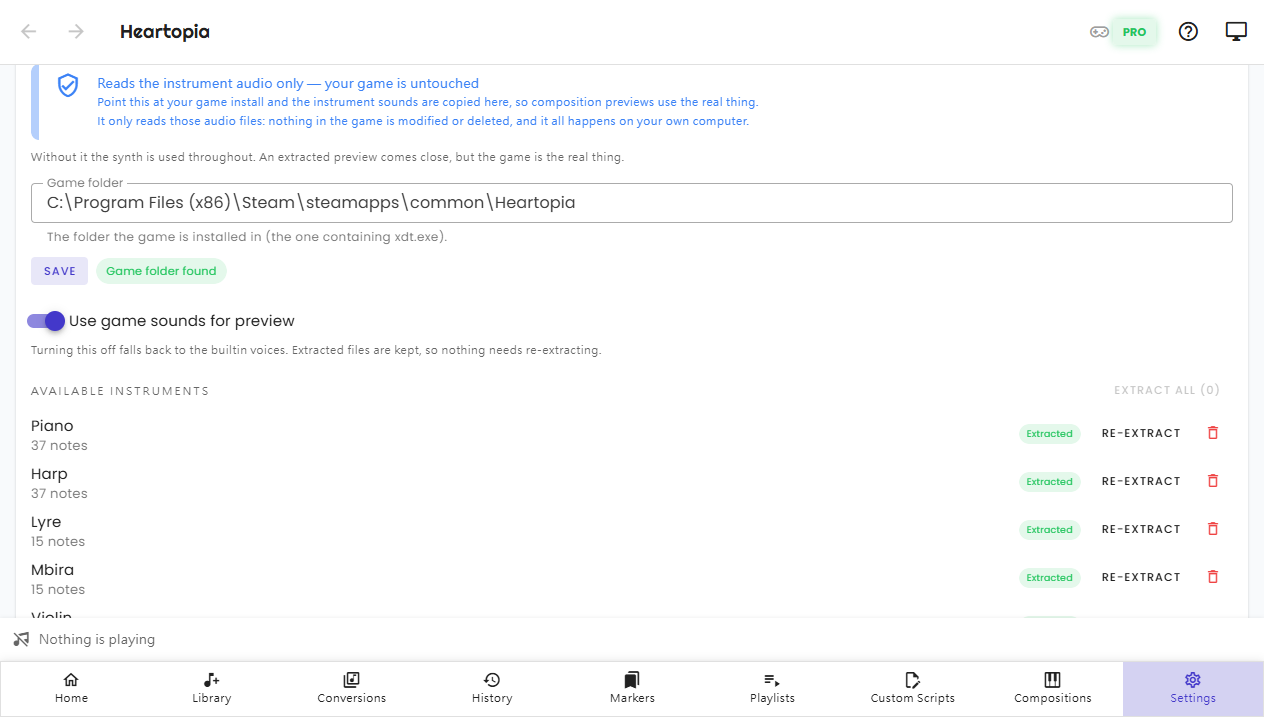Save the game folder path
Image resolution: width=1264 pixels, height=717 pixels.
point(59,271)
